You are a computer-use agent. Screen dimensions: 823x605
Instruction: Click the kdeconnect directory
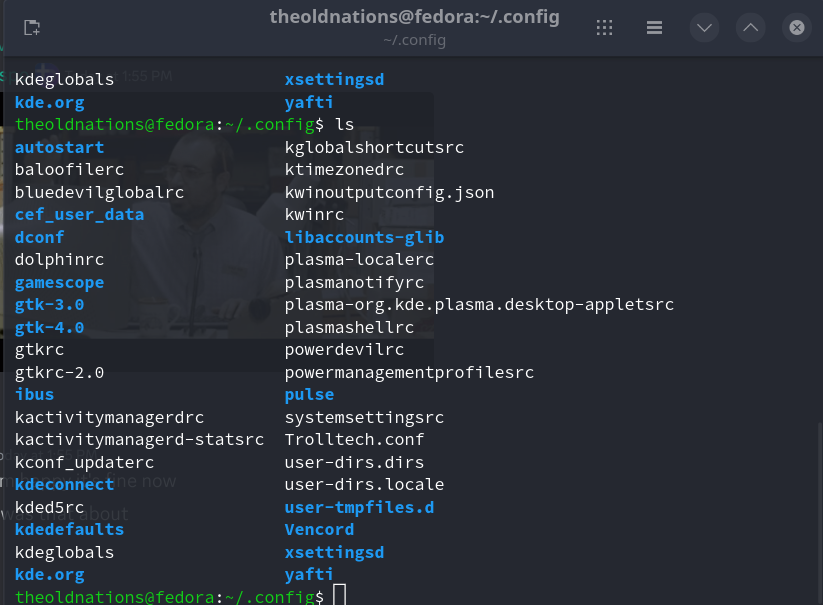click(x=65, y=484)
